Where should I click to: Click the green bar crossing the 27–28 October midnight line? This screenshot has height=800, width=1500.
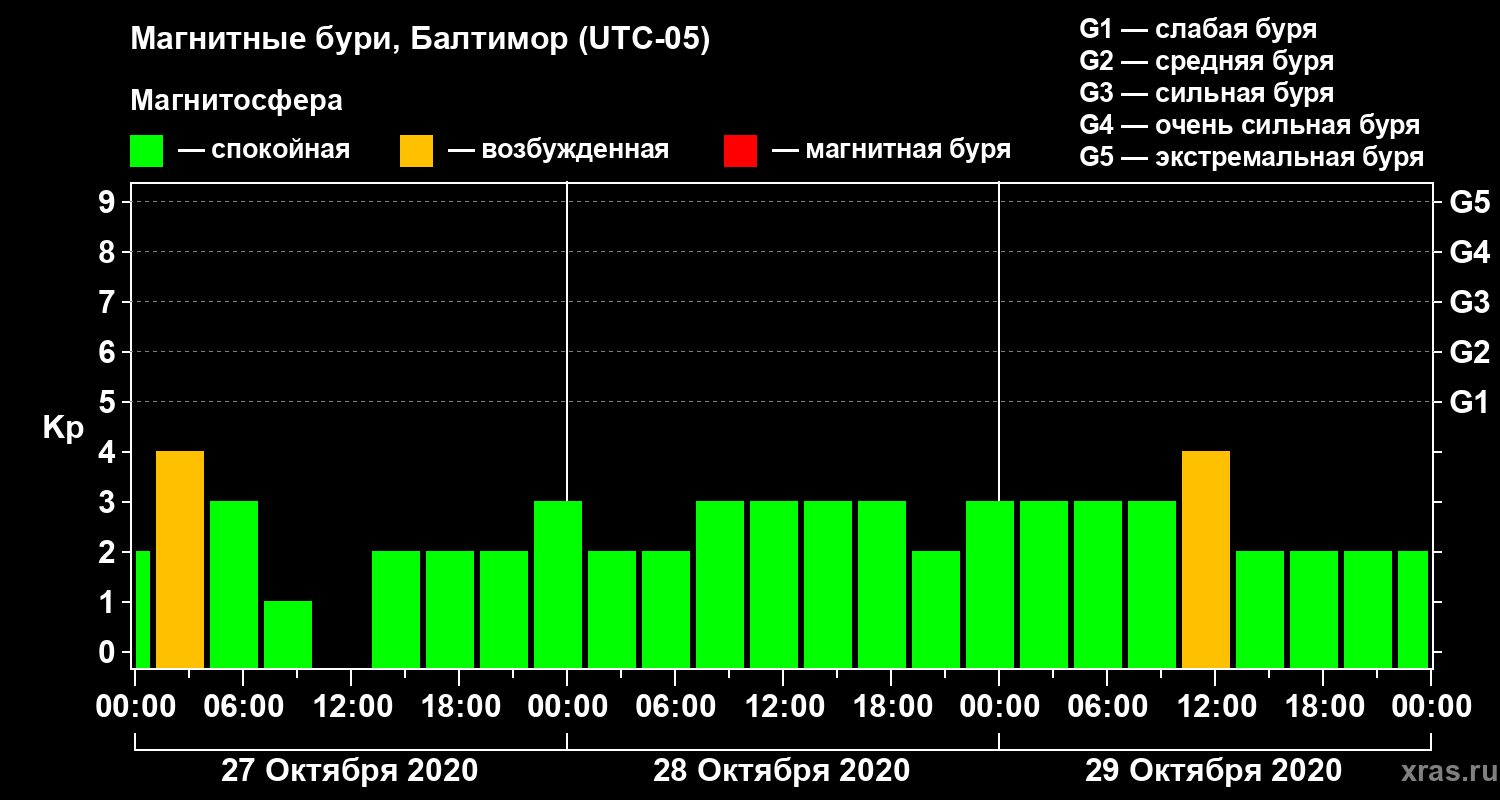558,584
